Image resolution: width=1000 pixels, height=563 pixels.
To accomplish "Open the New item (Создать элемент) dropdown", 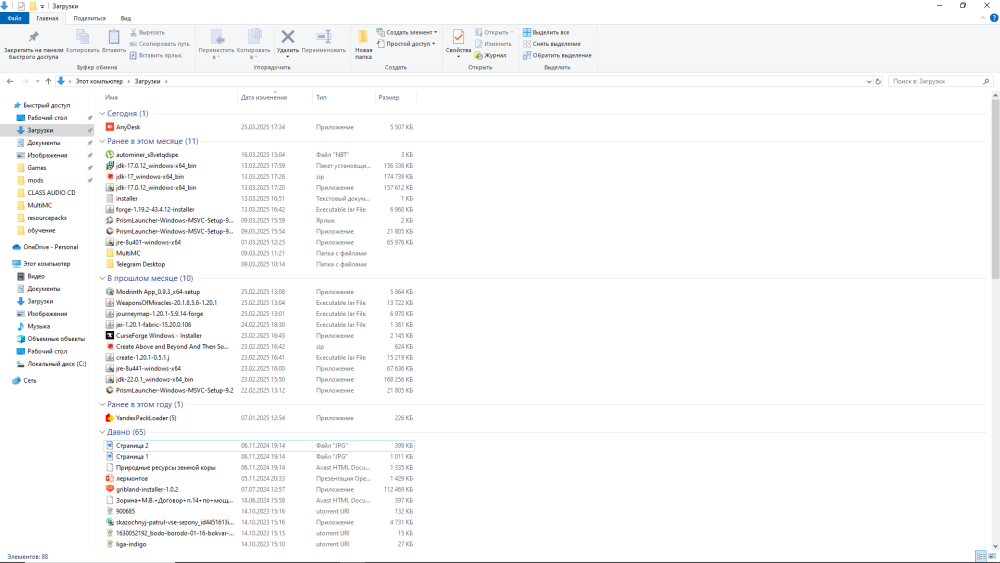I will 407,32.
